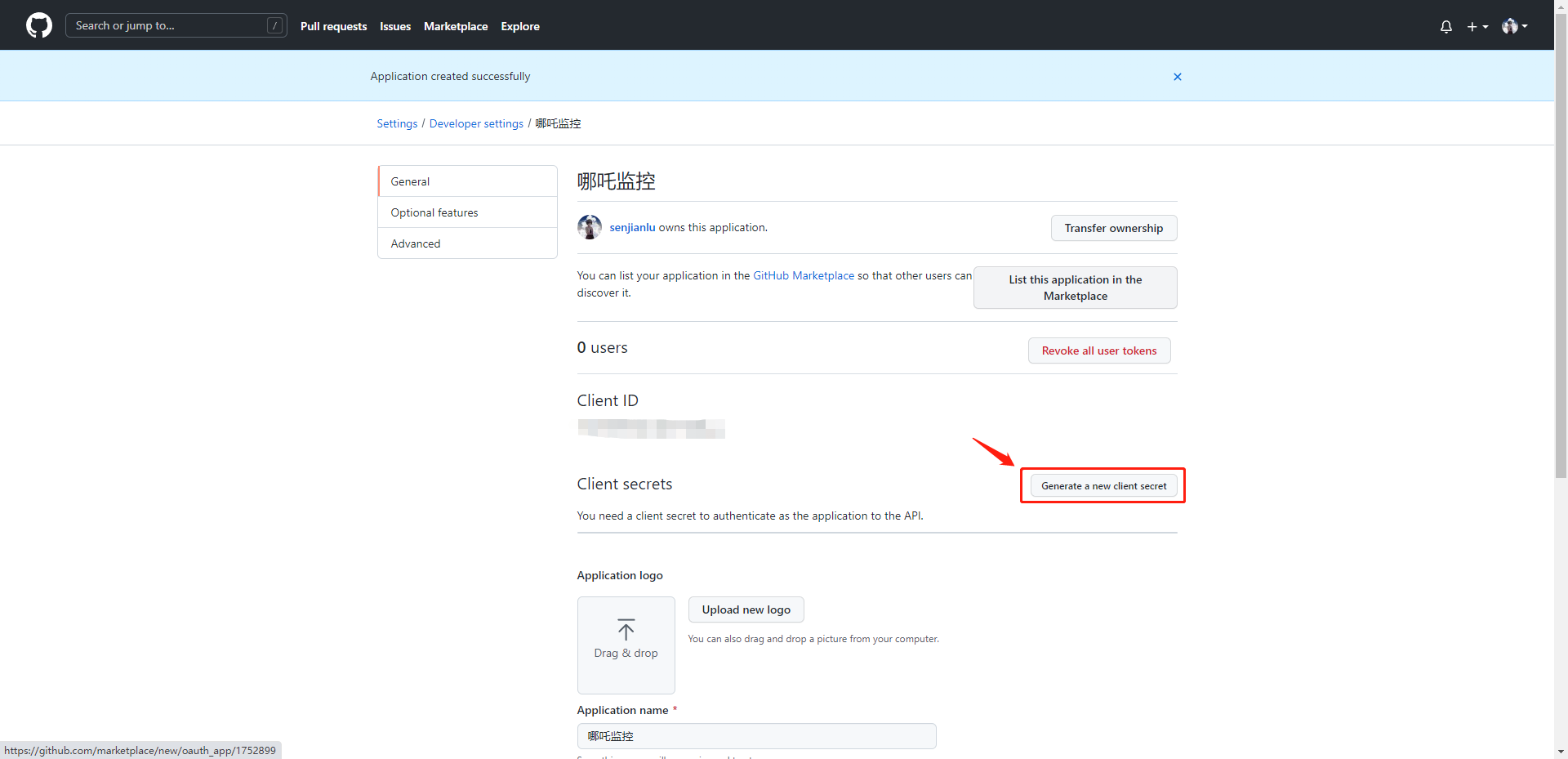
Task: Click the "Client ID" heading
Action: (608, 400)
